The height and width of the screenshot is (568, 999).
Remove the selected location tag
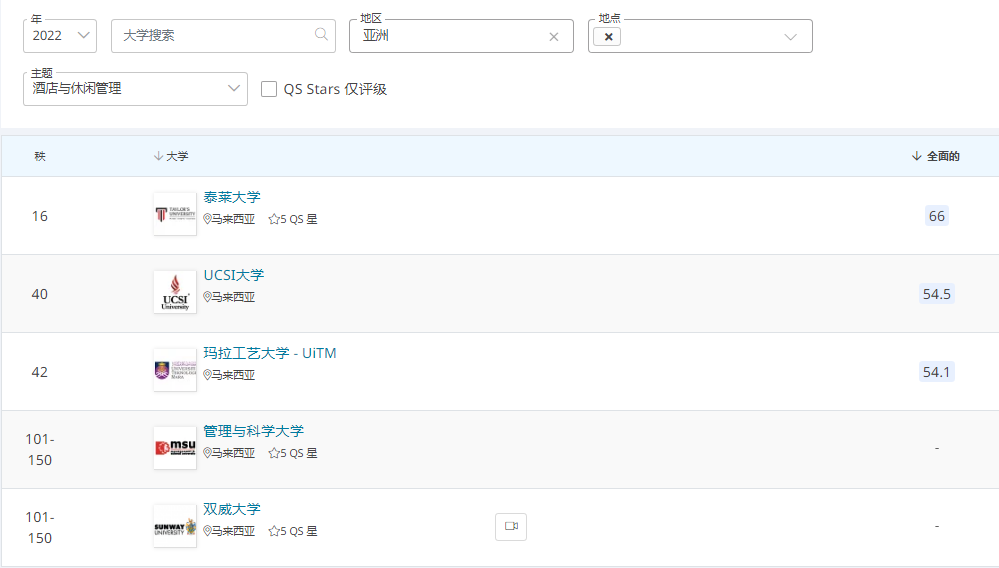608,37
